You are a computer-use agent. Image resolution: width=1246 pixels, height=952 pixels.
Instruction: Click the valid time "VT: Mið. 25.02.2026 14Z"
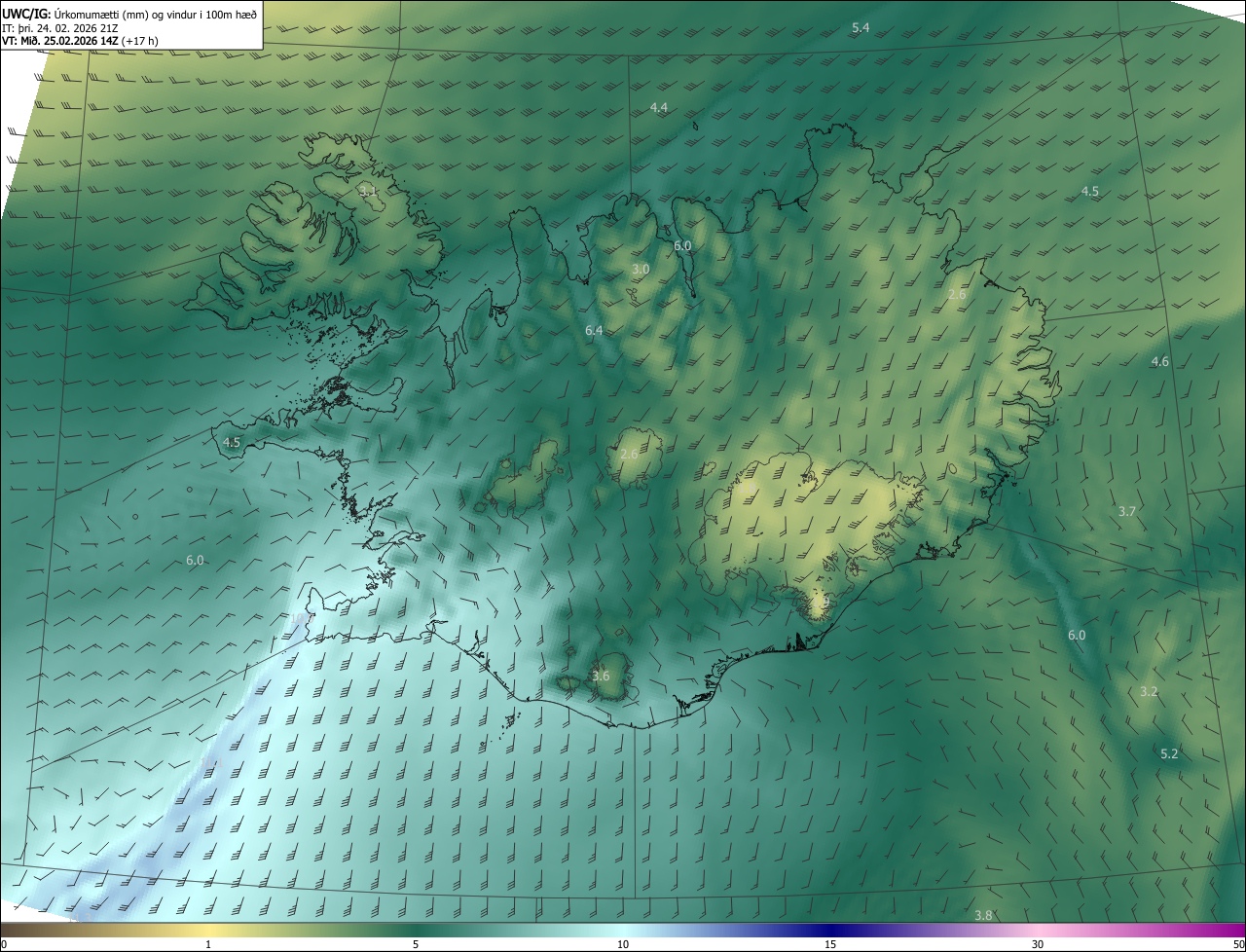click(61, 40)
